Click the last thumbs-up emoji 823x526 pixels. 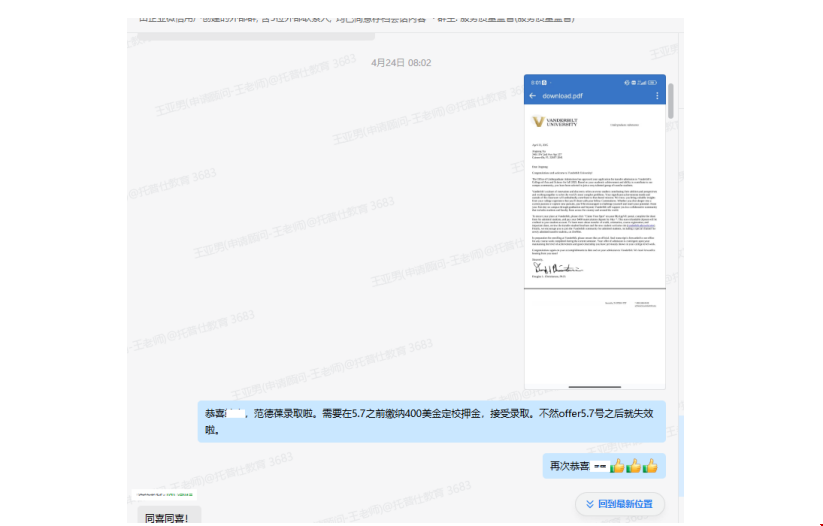(650, 466)
